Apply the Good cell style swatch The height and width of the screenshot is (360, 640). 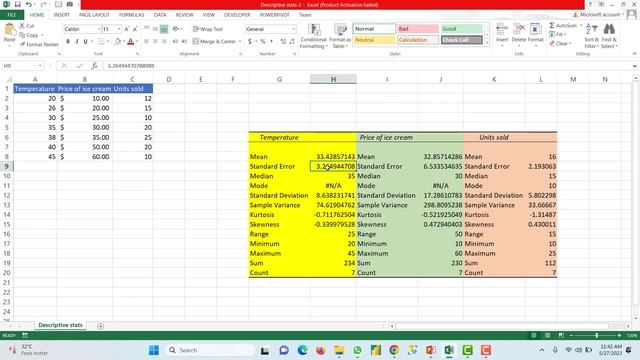point(462,29)
